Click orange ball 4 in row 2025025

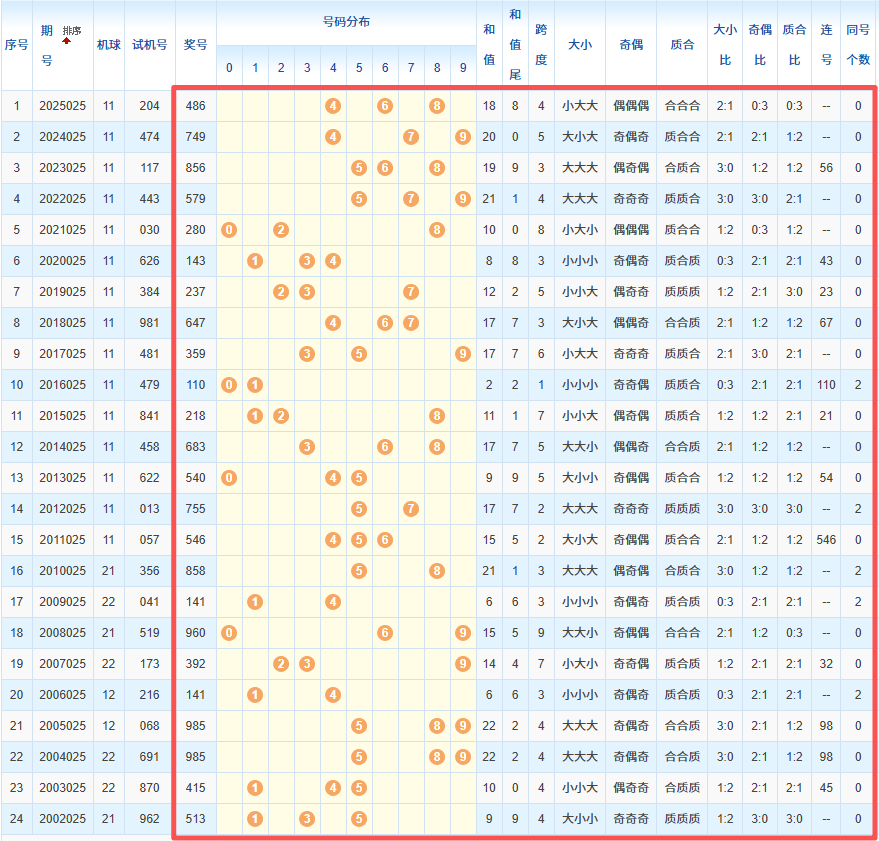click(x=333, y=106)
